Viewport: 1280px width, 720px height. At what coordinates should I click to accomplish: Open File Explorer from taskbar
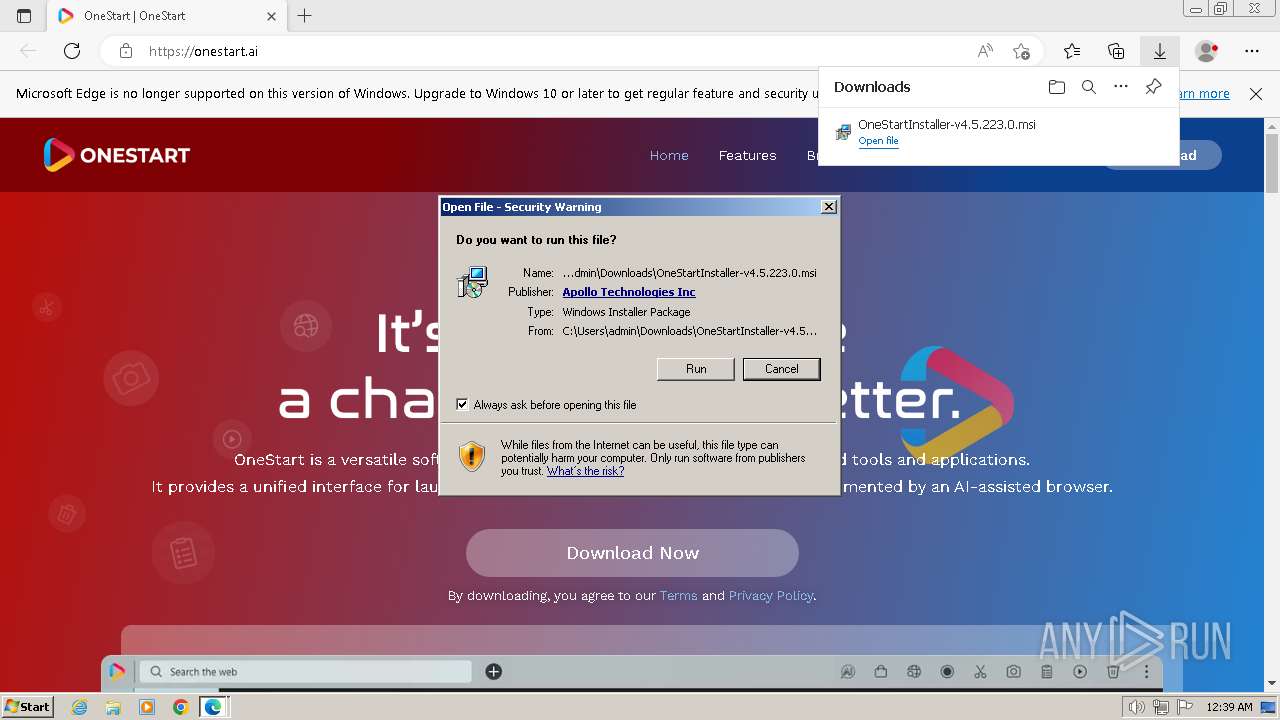click(x=113, y=707)
